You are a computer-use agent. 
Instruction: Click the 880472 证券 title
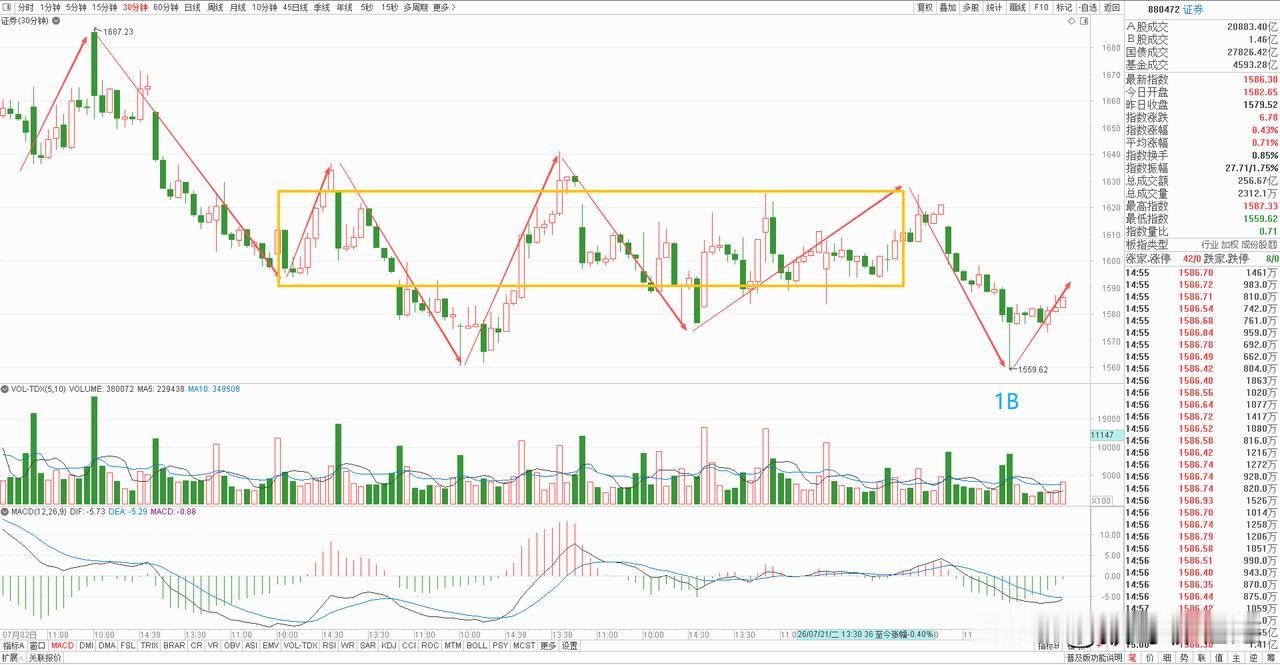point(1176,9)
